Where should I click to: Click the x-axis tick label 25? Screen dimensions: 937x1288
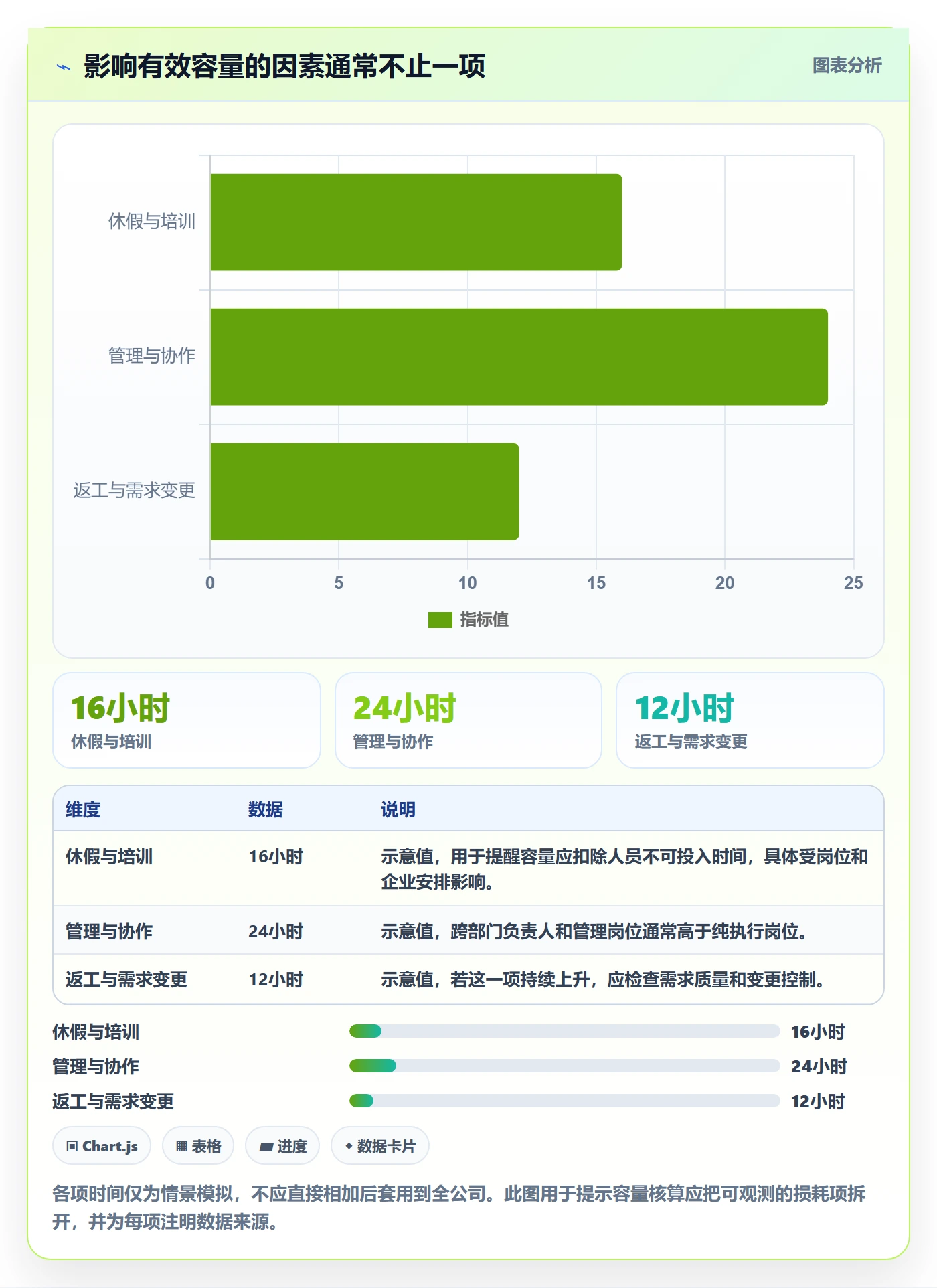(853, 583)
